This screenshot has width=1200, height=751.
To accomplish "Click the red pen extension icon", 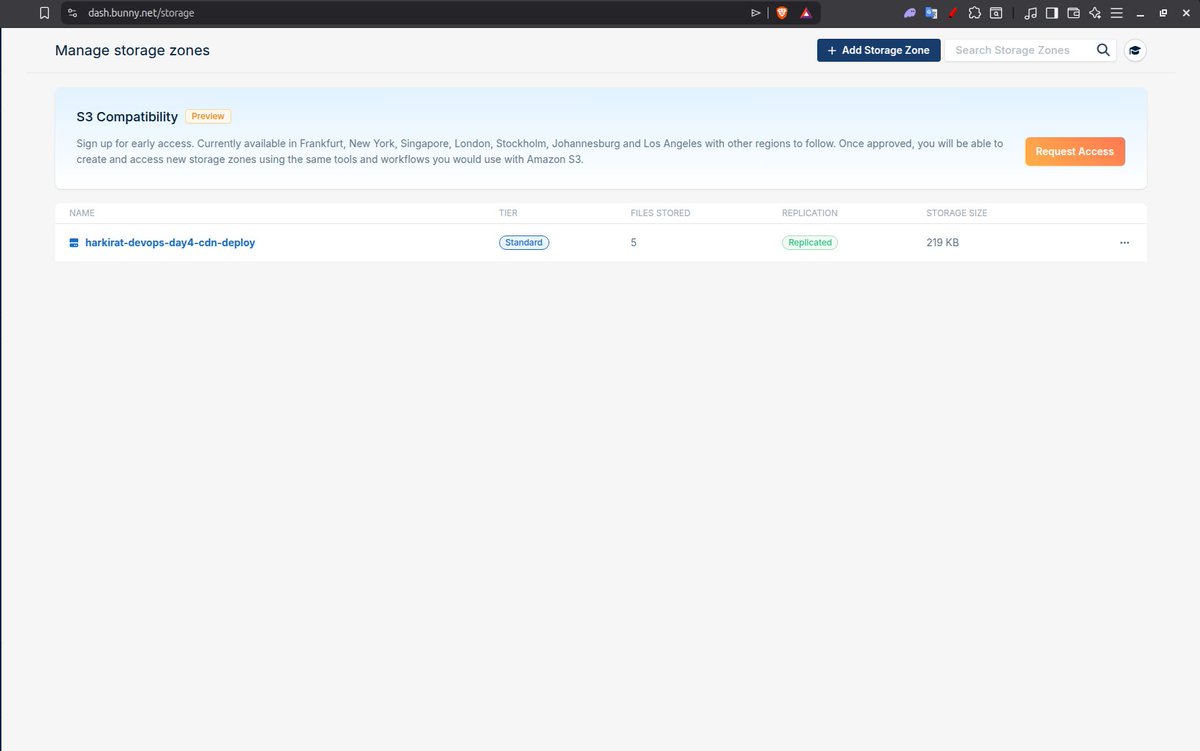I will coord(953,13).
